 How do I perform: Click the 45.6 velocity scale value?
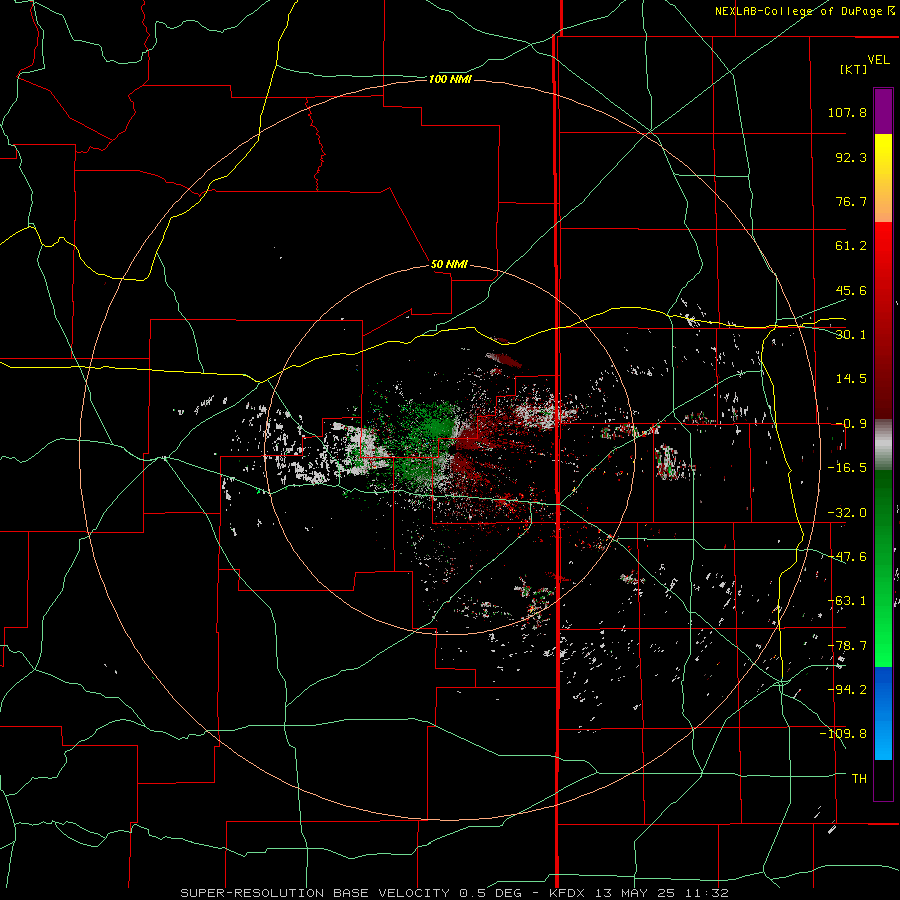[851, 290]
